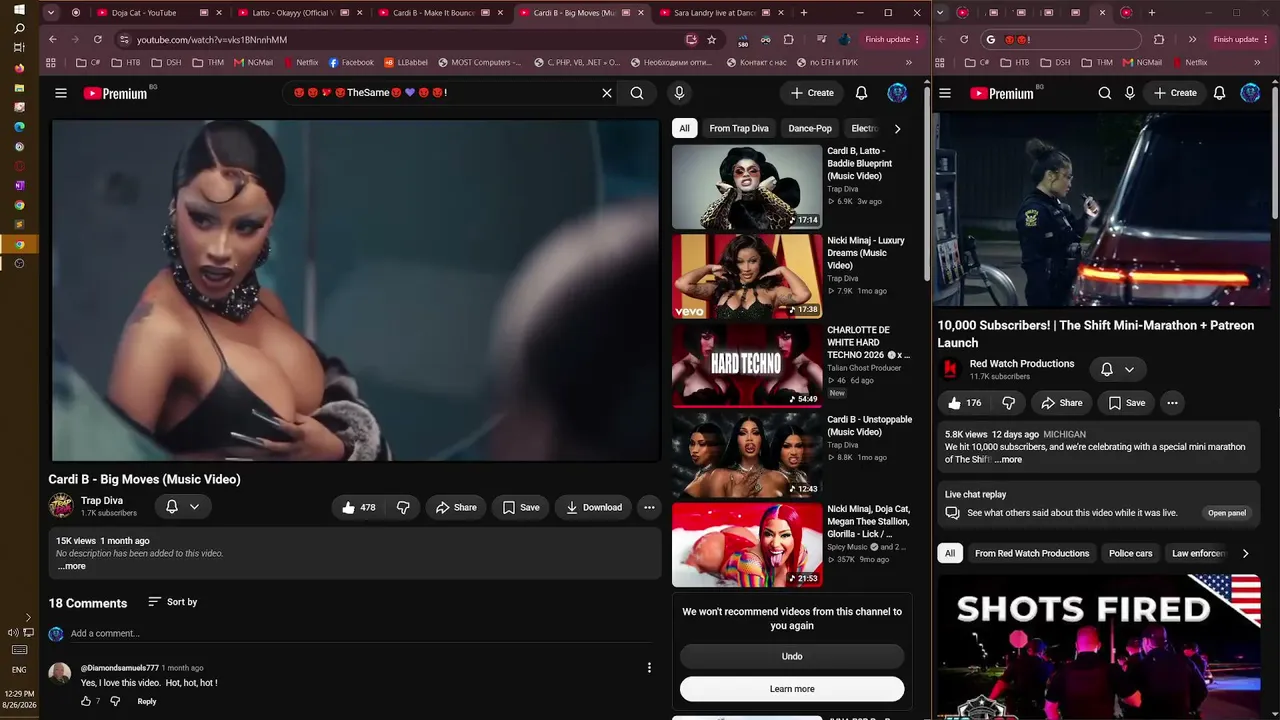Save Big Moves video to a playlist
1280x720 pixels.
point(521,507)
